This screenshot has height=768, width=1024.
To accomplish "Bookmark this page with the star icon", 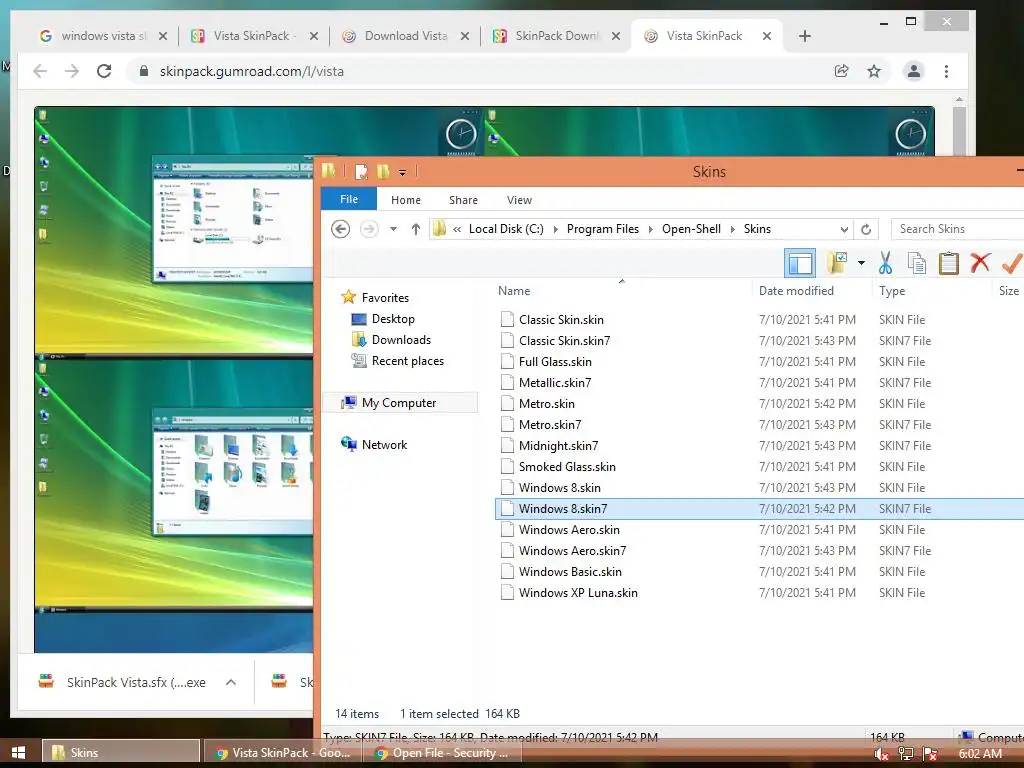I will [x=874, y=71].
